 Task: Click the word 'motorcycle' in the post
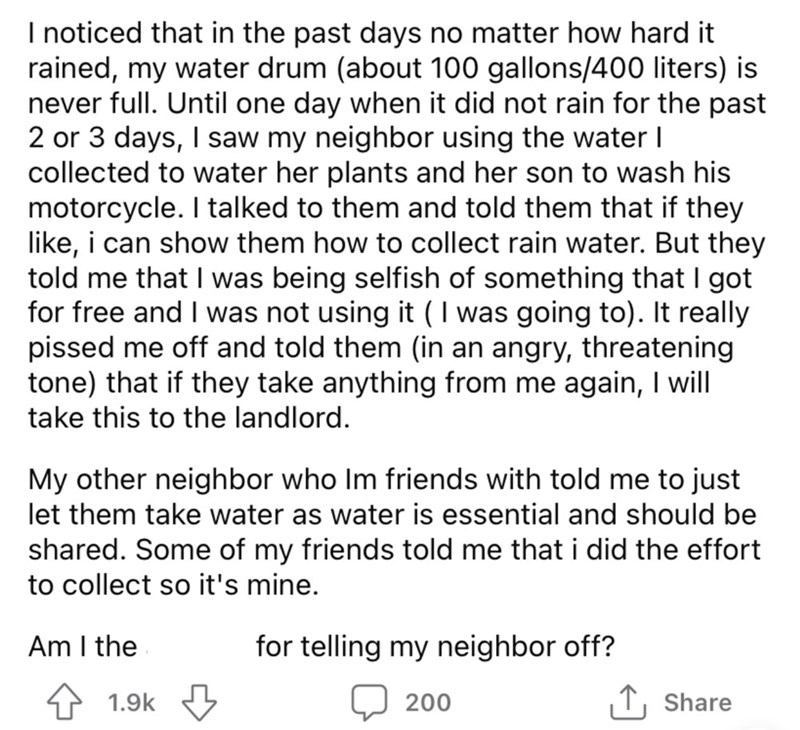(102, 208)
